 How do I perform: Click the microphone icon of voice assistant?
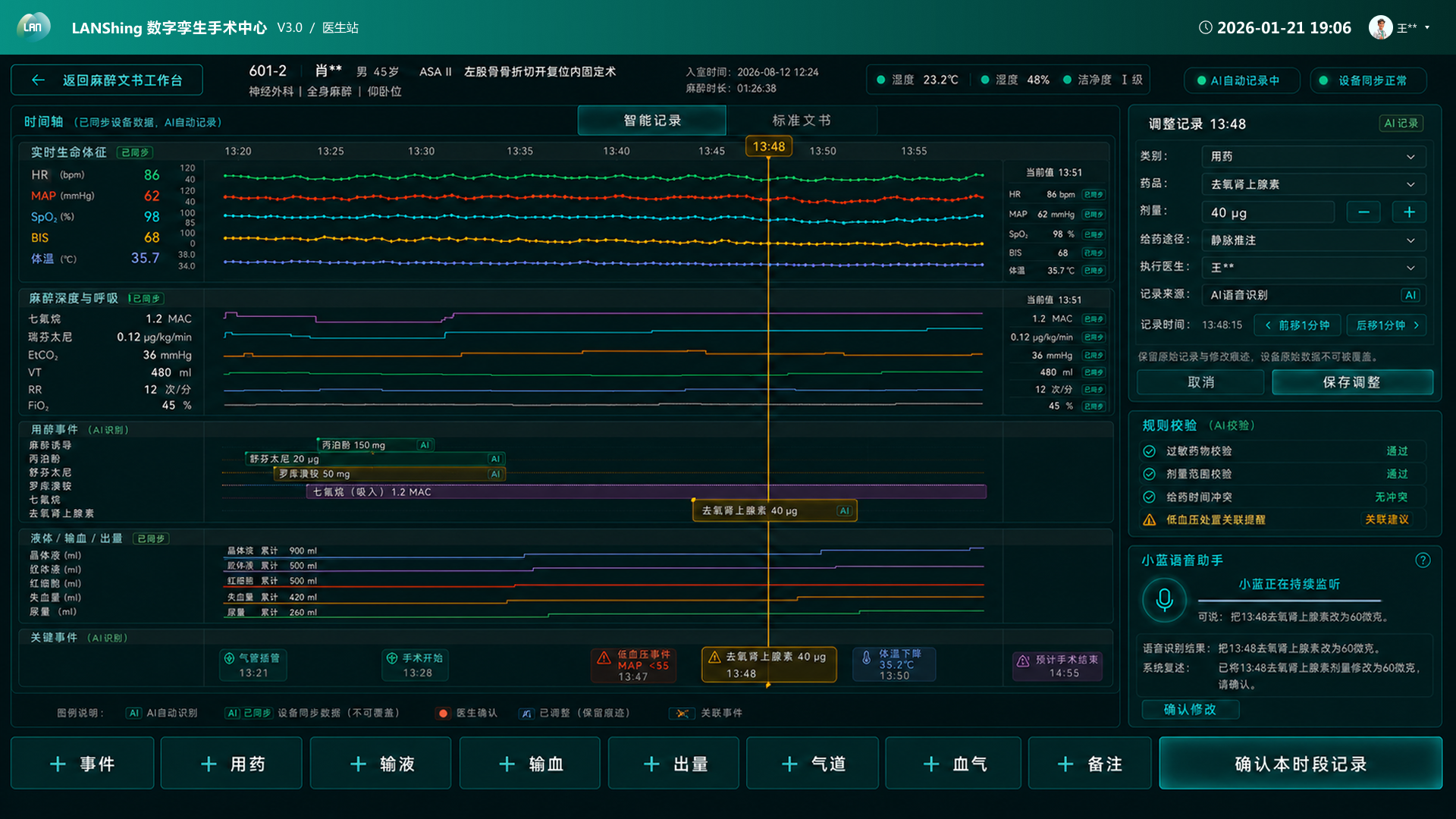click(1164, 600)
